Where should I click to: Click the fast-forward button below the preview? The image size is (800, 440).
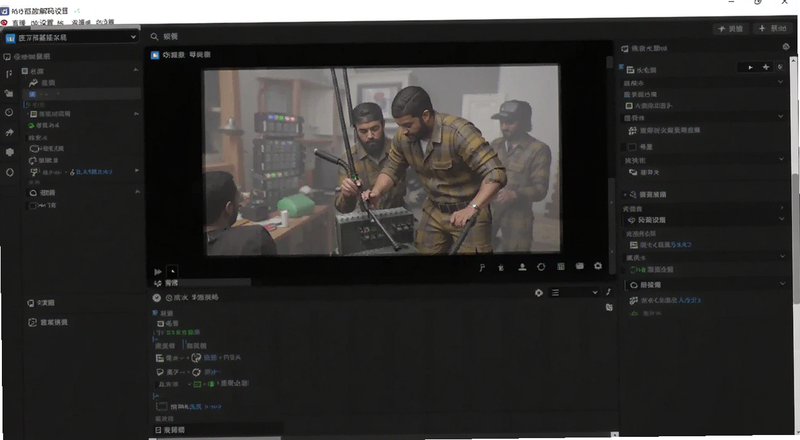coord(158,272)
